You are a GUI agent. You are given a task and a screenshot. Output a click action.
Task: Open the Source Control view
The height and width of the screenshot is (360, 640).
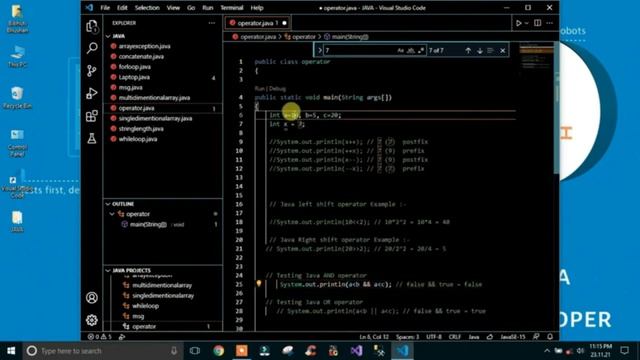[92, 71]
